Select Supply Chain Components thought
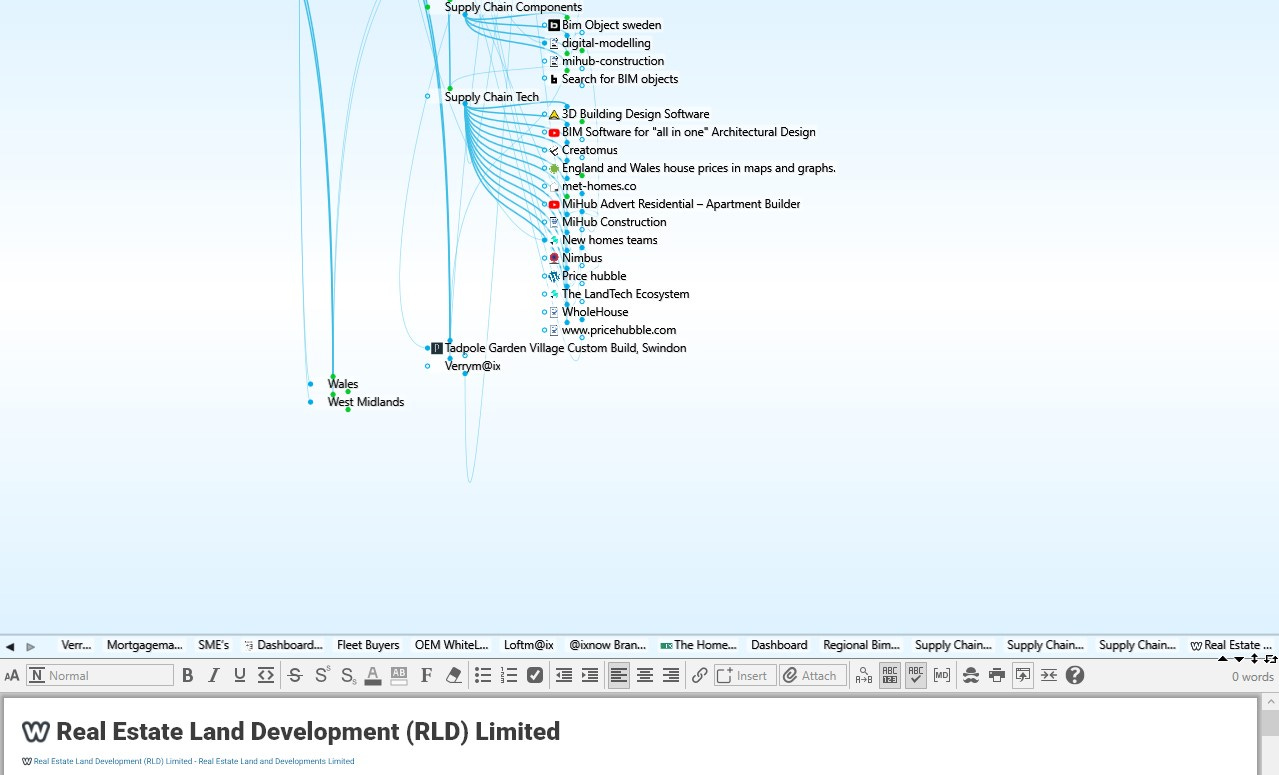 pyautogui.click(x=513, y=7)
